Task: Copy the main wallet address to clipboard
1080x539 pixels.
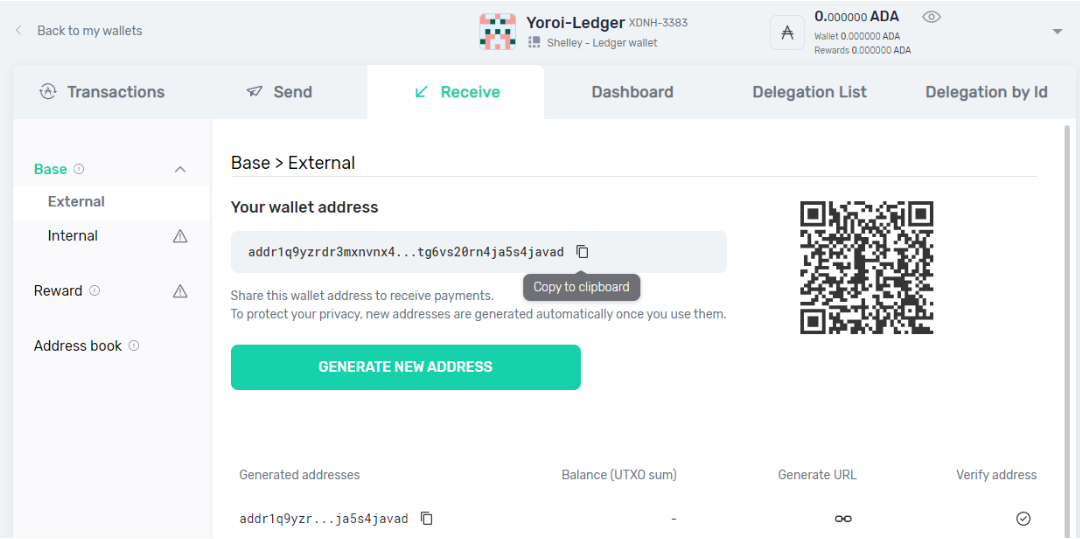Action: [582, 252]
